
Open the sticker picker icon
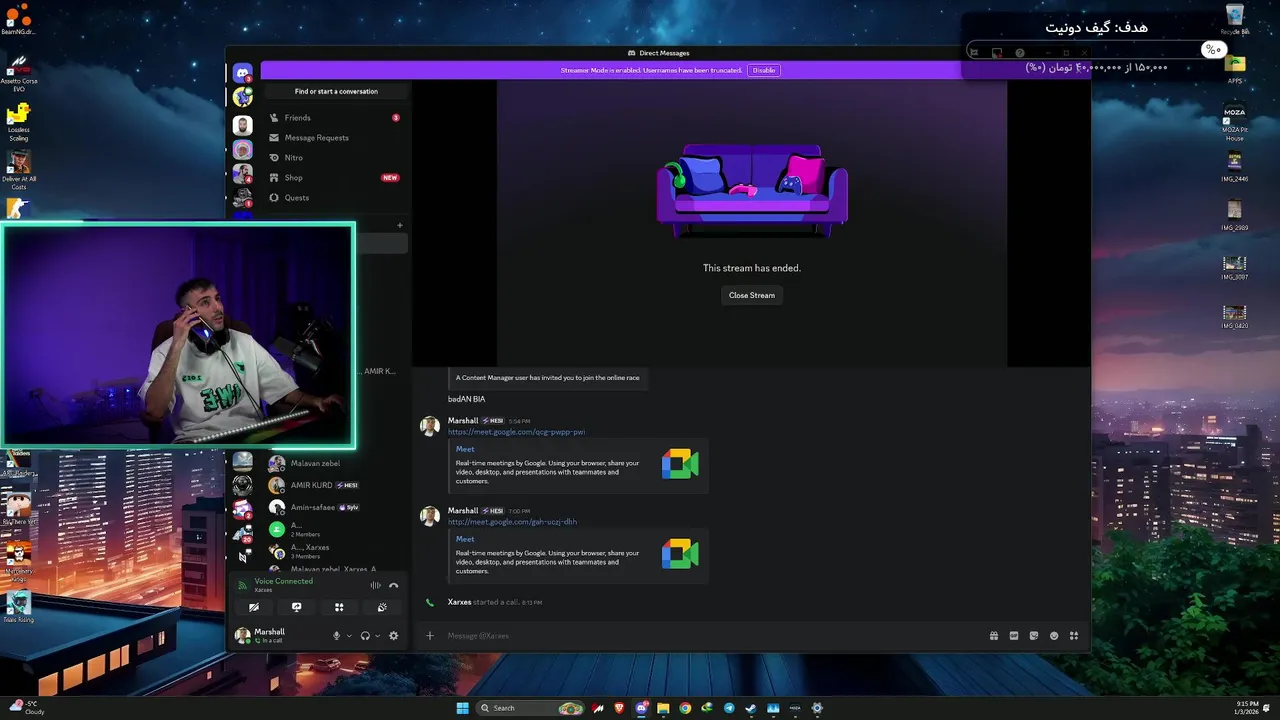pos(1034,636)
